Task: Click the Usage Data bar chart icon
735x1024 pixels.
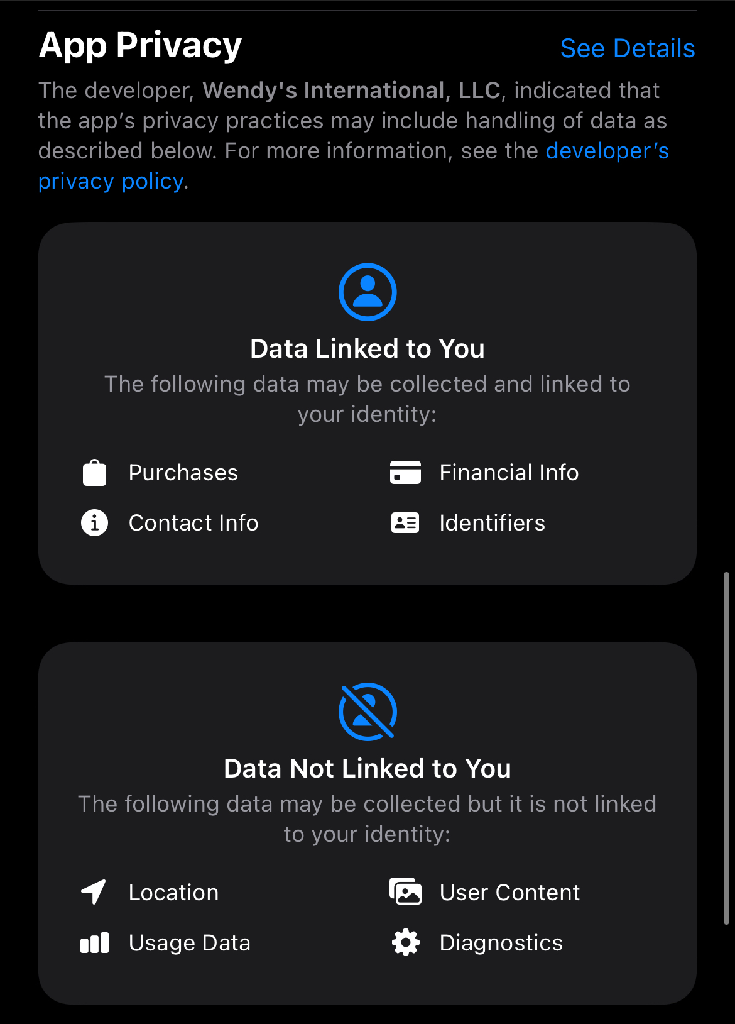Action: point(94,943)
